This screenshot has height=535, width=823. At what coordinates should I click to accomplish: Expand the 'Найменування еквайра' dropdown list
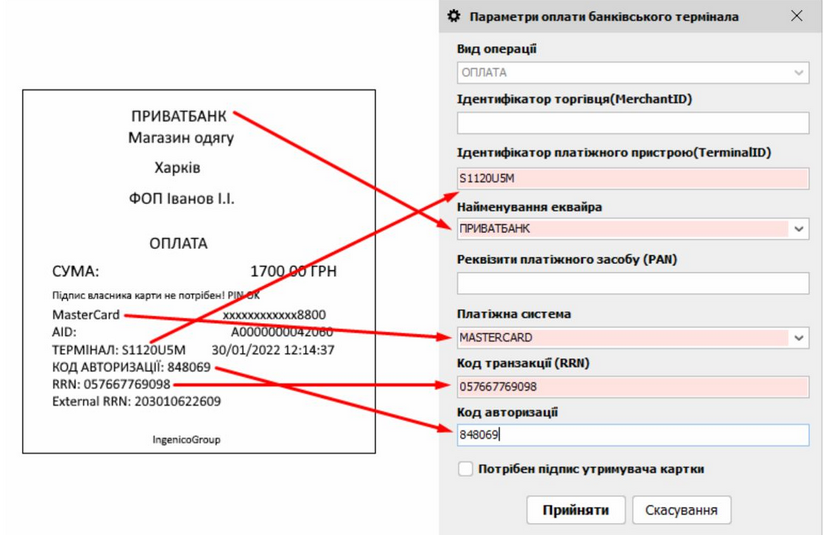[x=799, y=229]
